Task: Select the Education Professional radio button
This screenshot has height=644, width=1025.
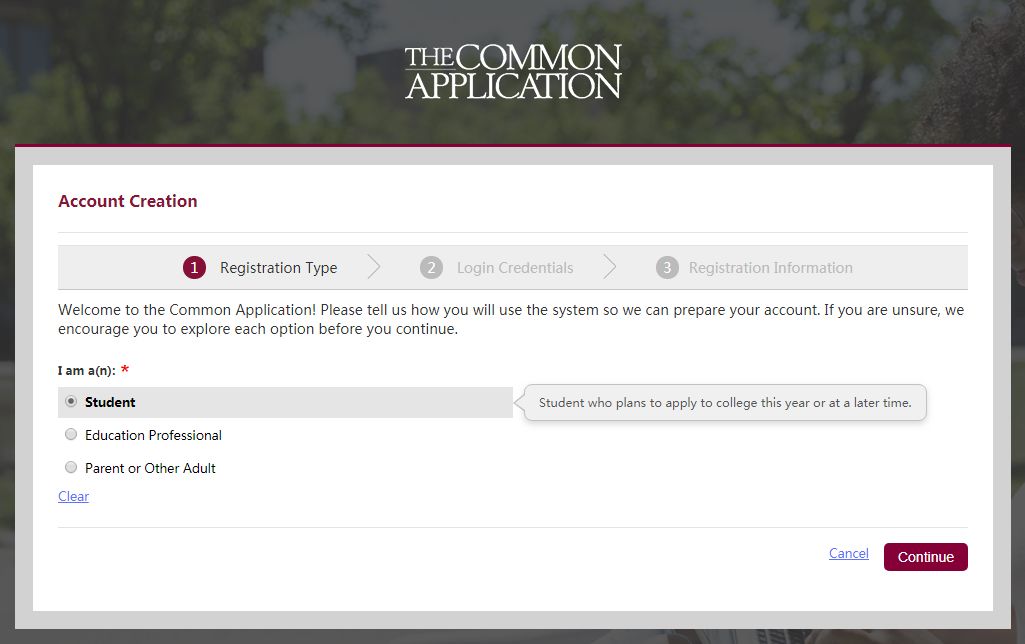Action: pyautogui.click(x=71, y=434)
